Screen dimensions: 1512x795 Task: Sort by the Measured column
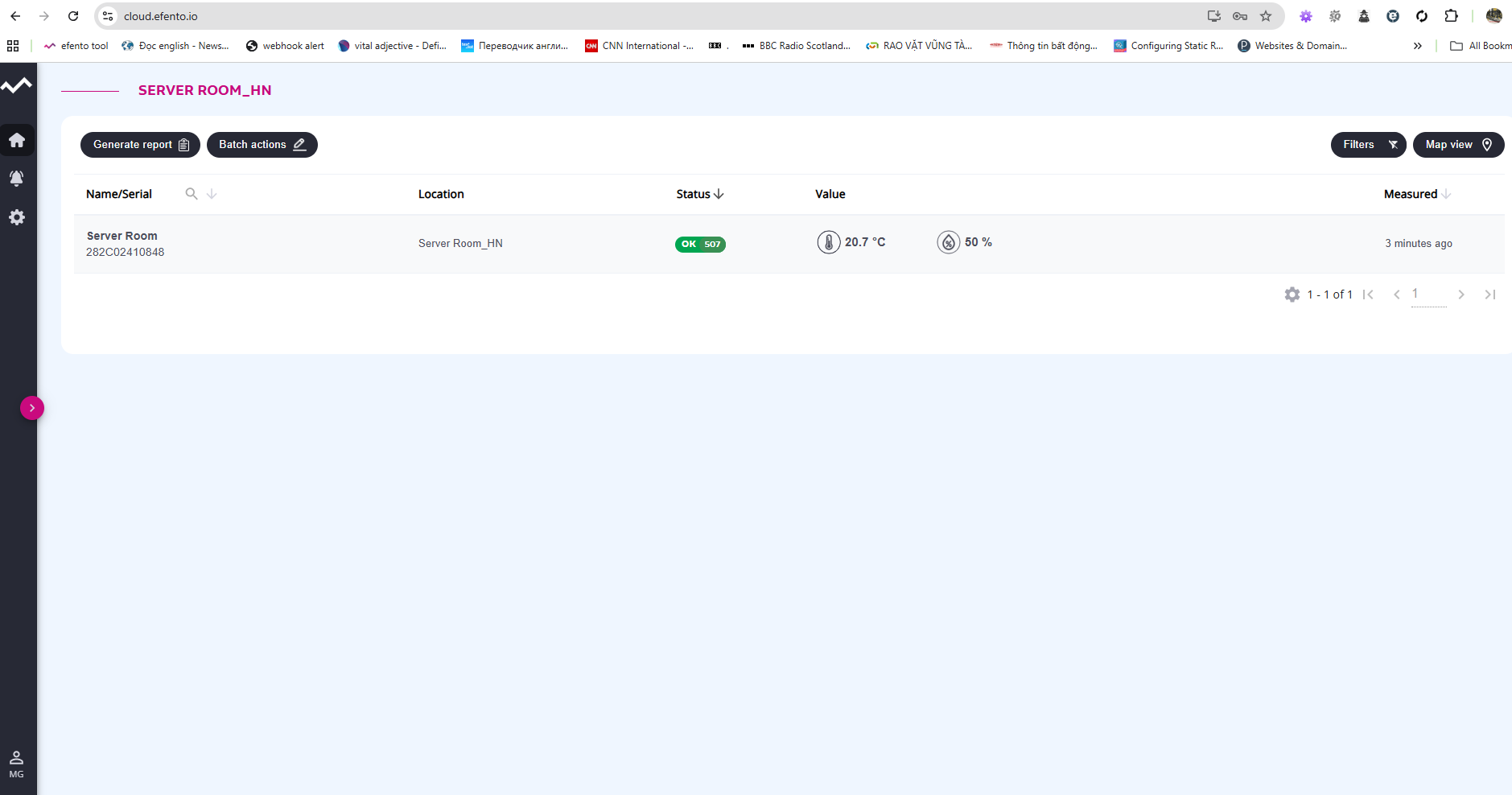[x=1417, y=194]
